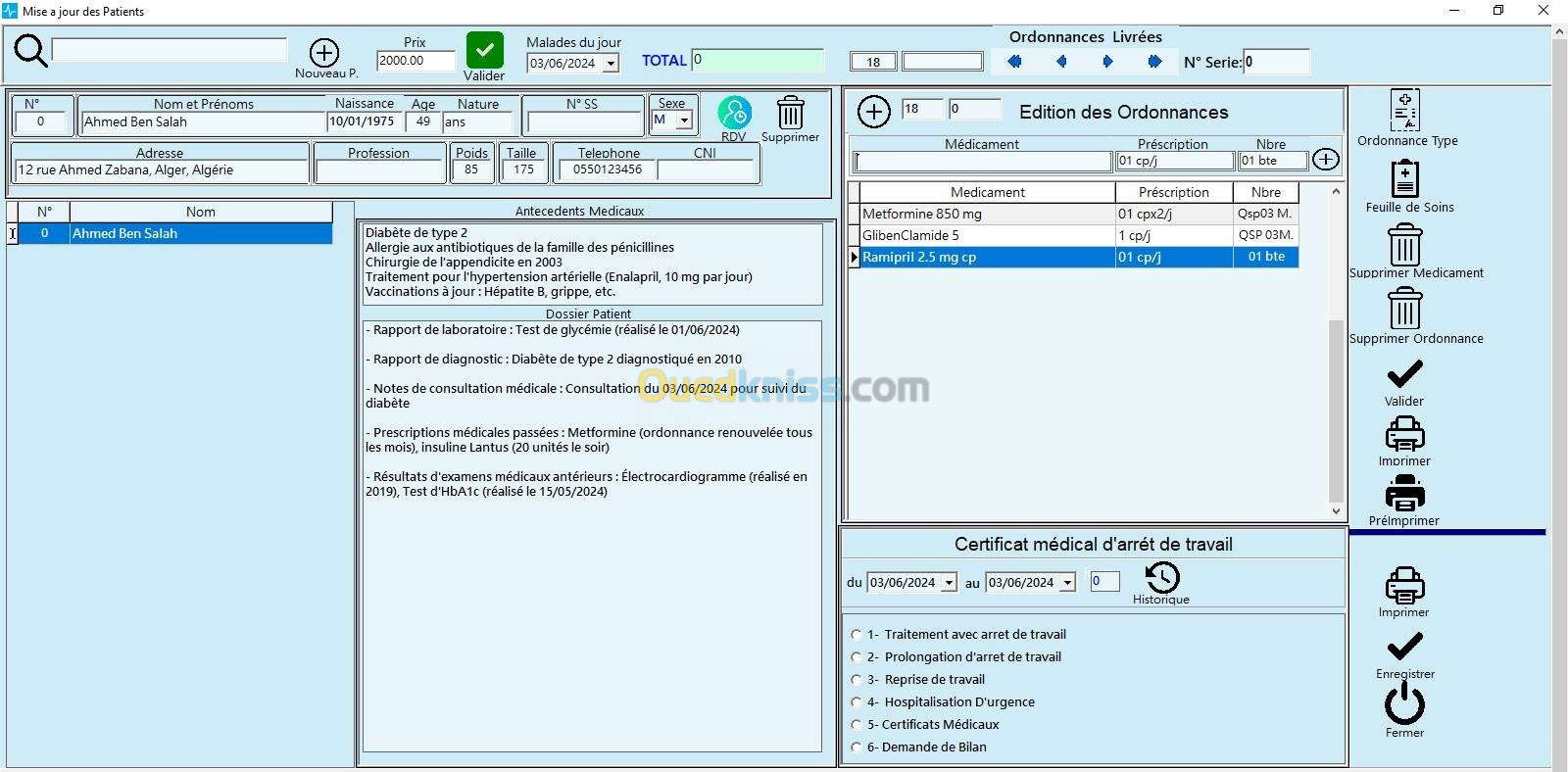Select '5- Certificats Médicaux' option
Viewport: 1568px width, 772px height.
(x=857, y=725)
